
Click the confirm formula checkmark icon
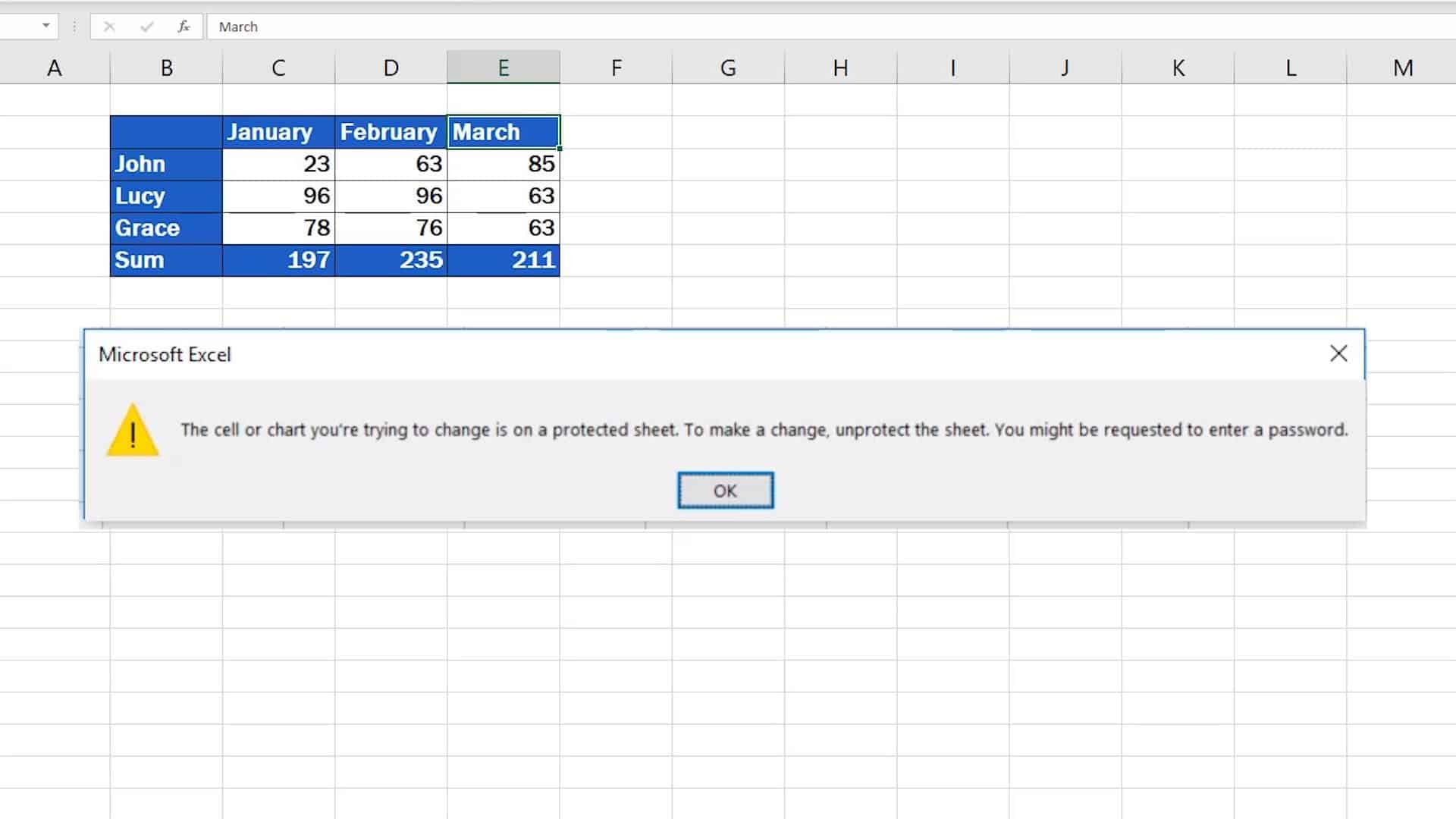(145, 27)
